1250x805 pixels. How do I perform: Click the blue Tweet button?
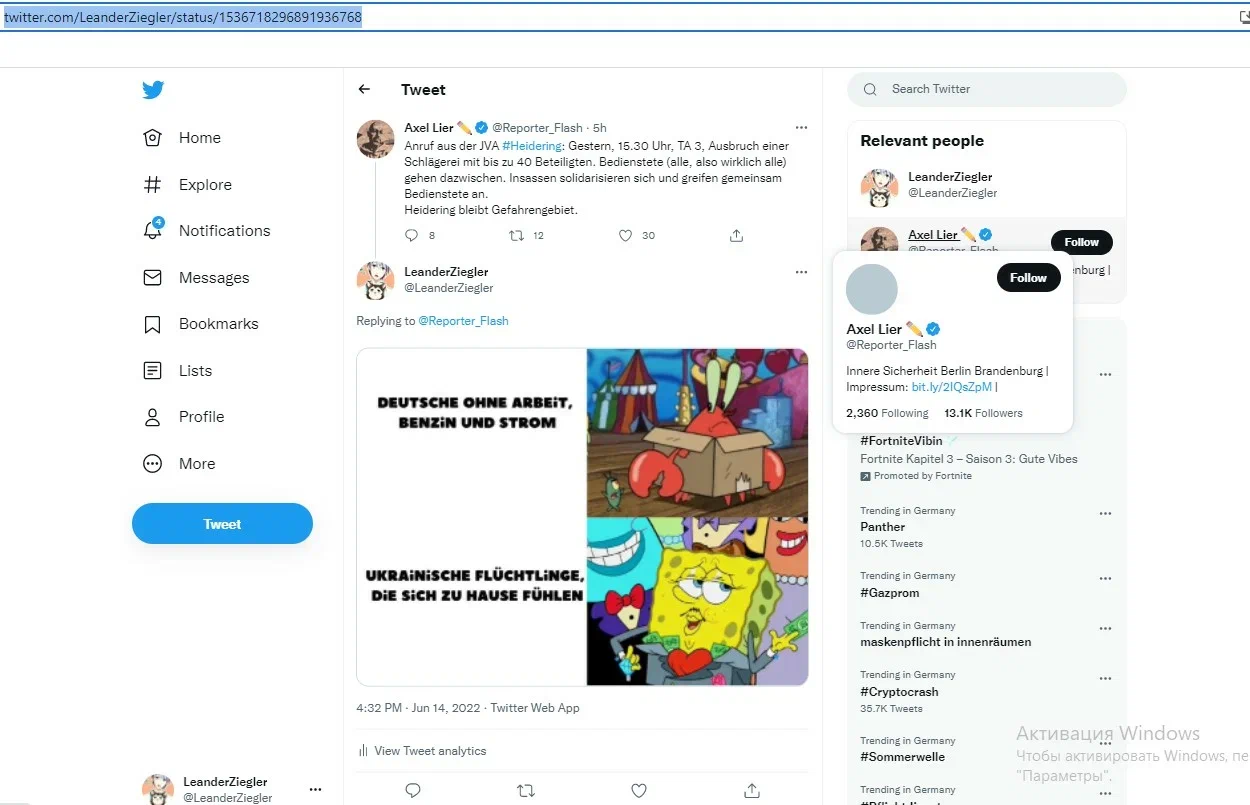222,524
